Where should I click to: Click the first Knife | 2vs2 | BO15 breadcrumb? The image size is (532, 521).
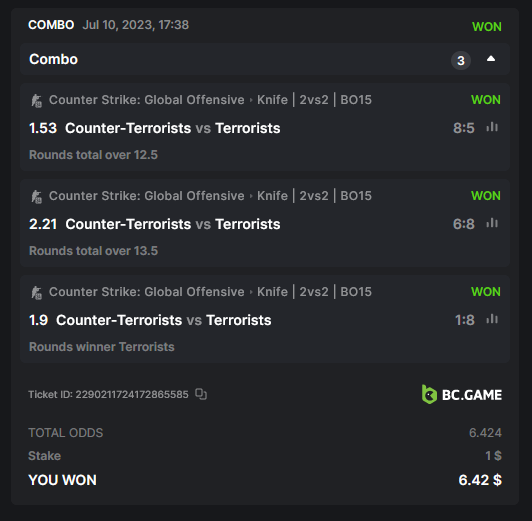314,100
